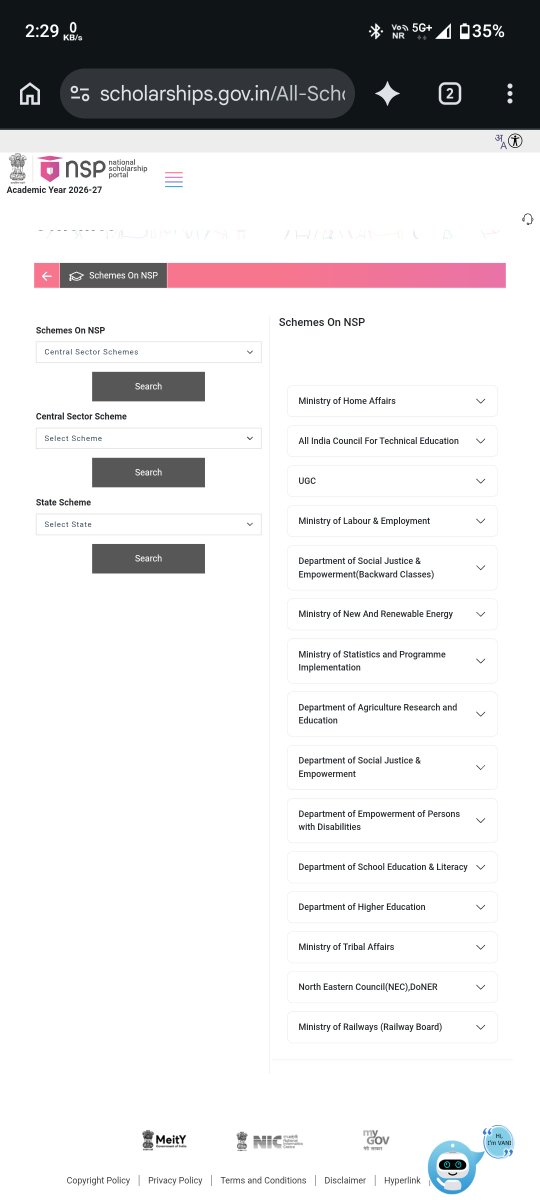Open the Select State dropdown
Screen dimensions: 540x1200
coord(149,524)
